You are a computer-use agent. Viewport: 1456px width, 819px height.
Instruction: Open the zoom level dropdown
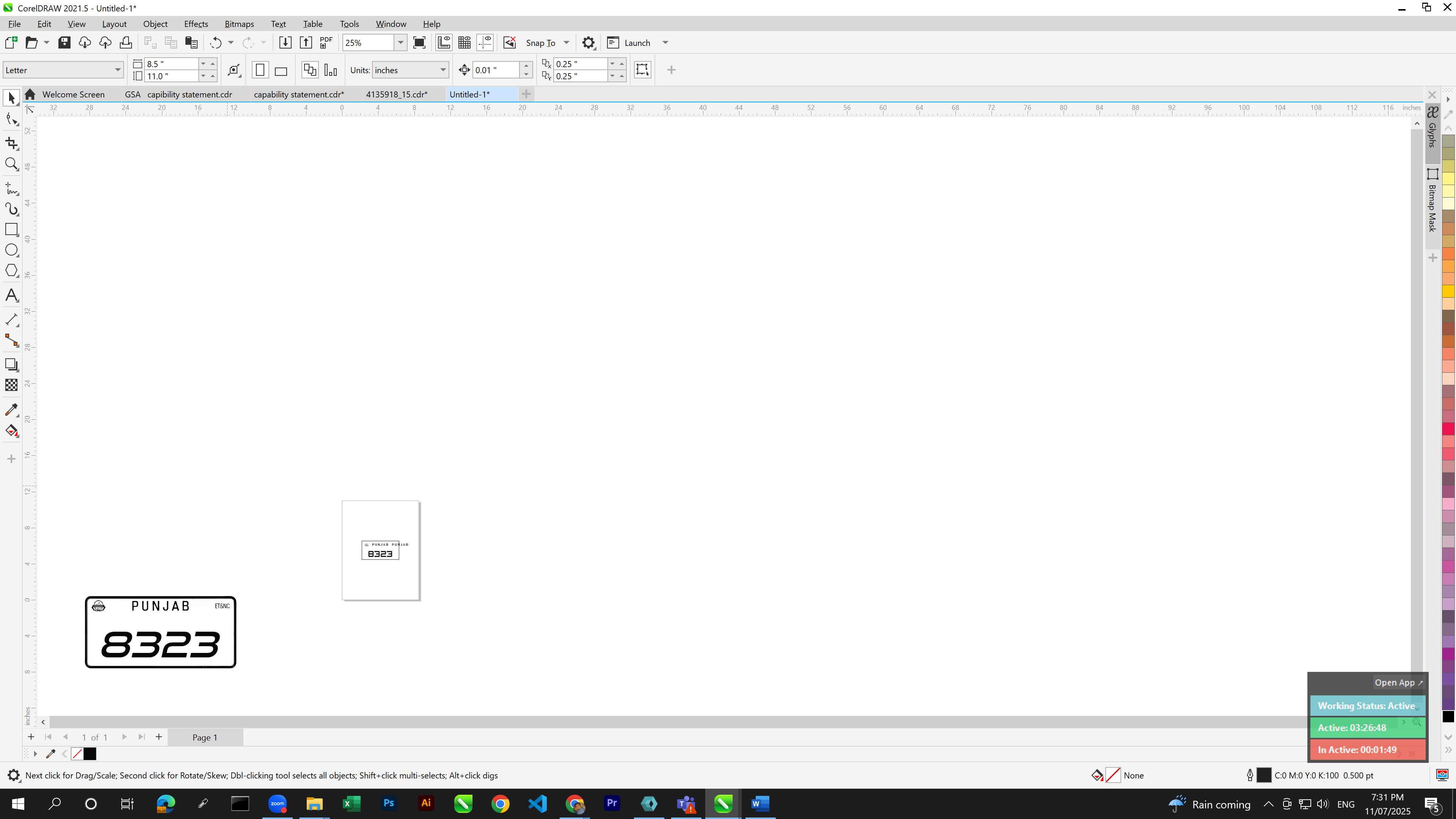click(x=400, y=42)
